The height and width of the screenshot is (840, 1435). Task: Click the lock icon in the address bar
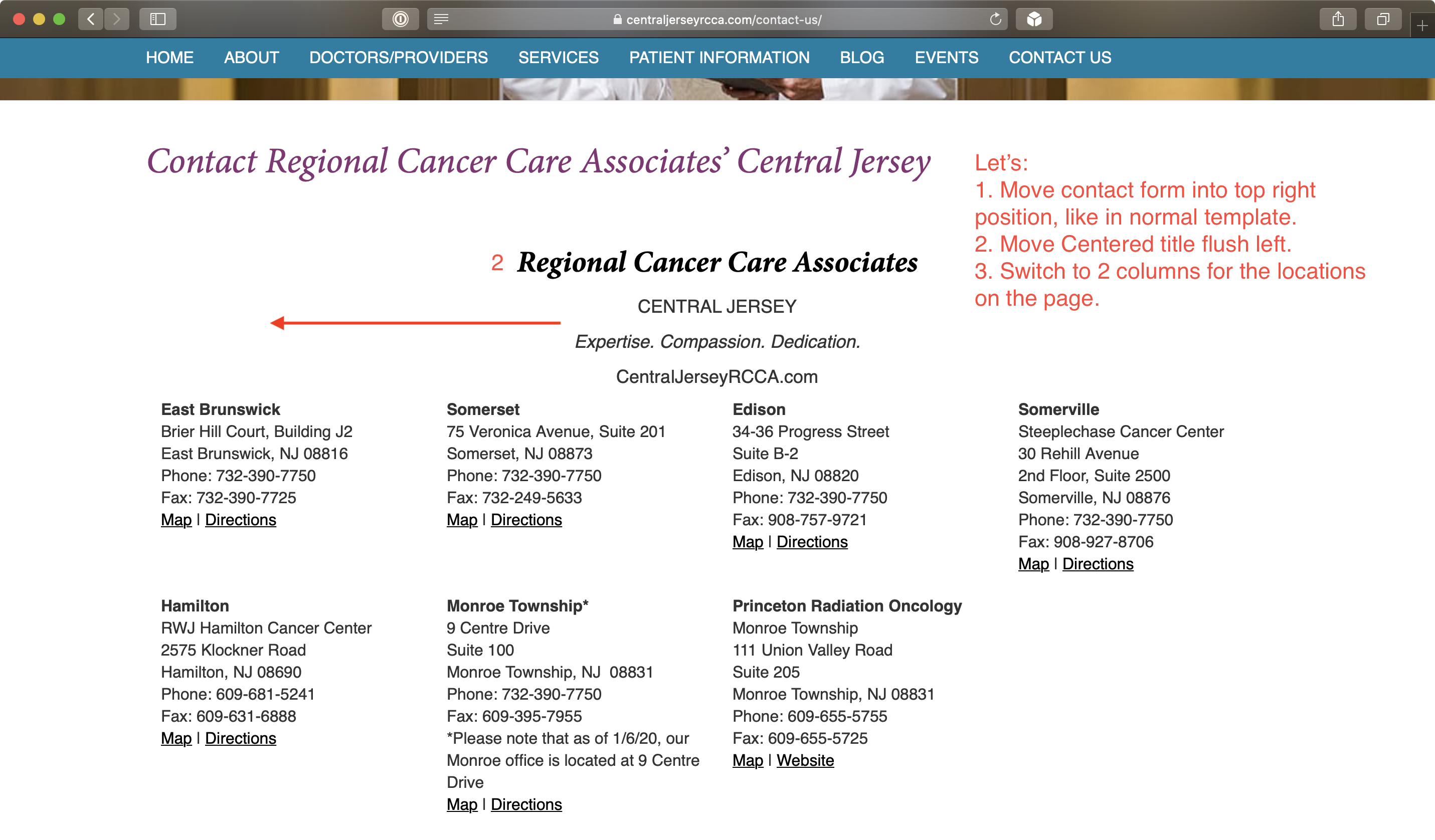pos(617,20)
